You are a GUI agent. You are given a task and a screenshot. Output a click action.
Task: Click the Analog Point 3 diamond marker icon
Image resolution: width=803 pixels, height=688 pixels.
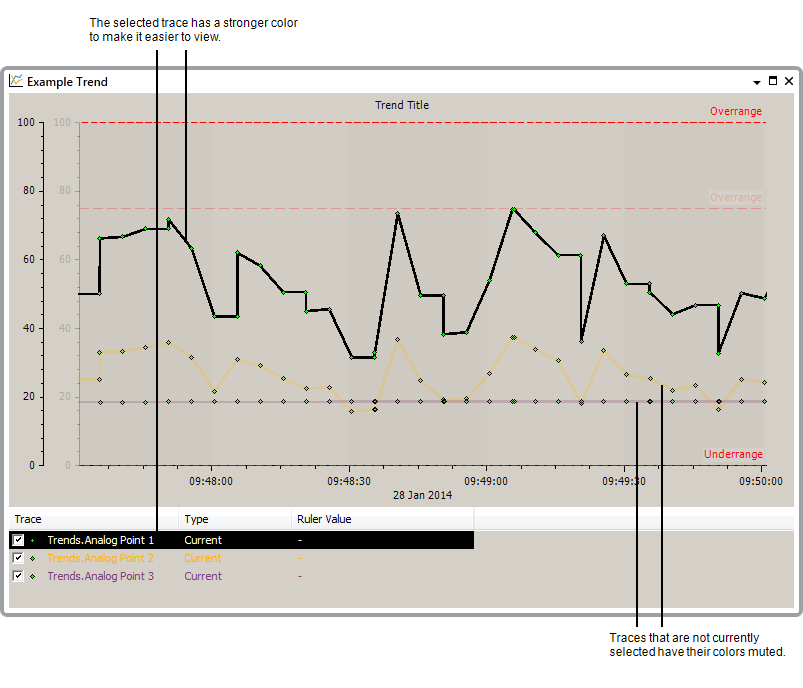[x=33, y=576]
